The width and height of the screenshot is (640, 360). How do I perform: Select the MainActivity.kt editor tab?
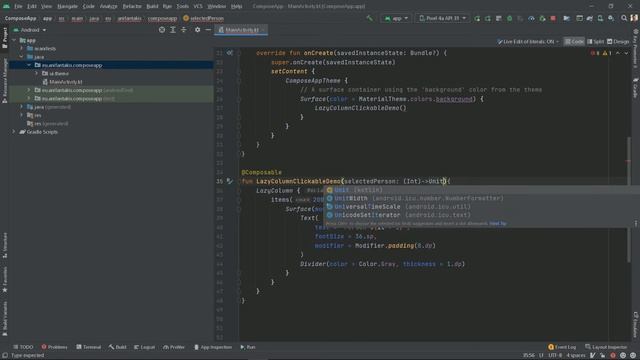pos(241,30)
